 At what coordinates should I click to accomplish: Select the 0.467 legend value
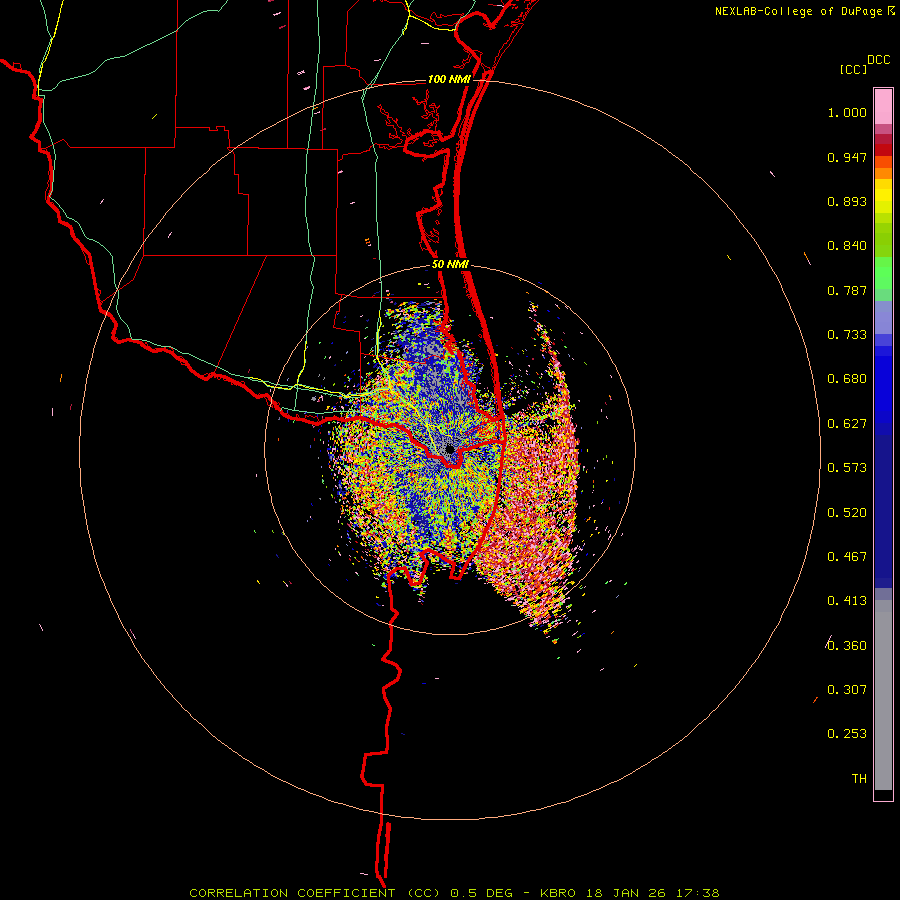coord(847,557)
